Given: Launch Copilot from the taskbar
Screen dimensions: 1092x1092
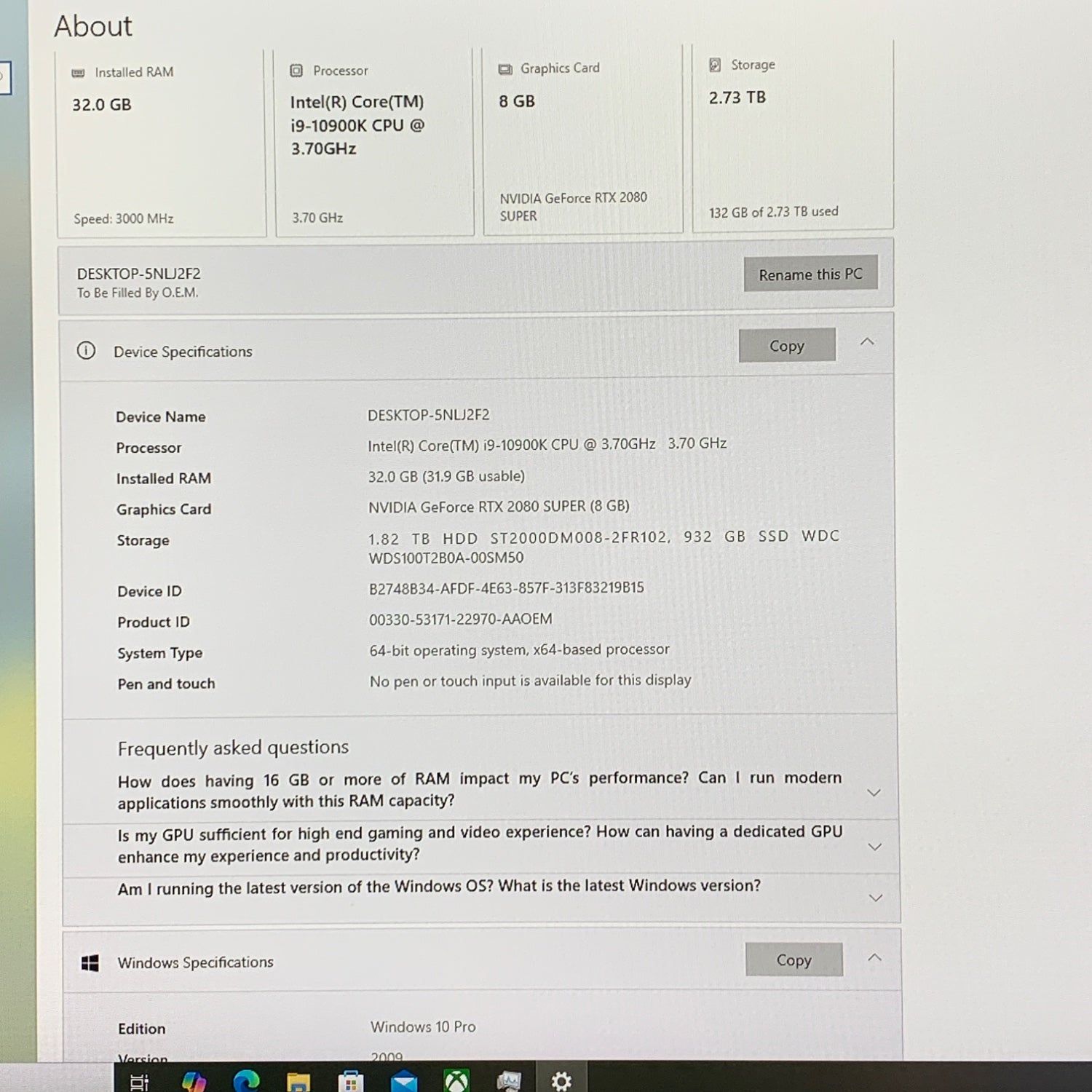Looking at the screenshot, I should [194, 1082].
